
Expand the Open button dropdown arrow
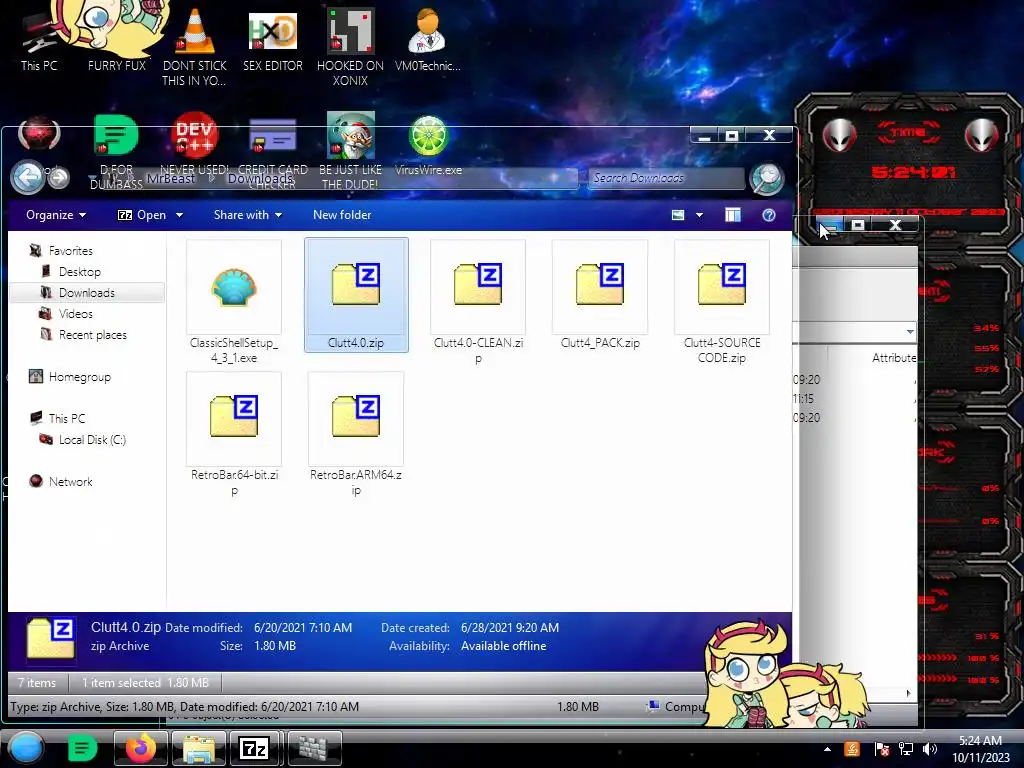179,215
